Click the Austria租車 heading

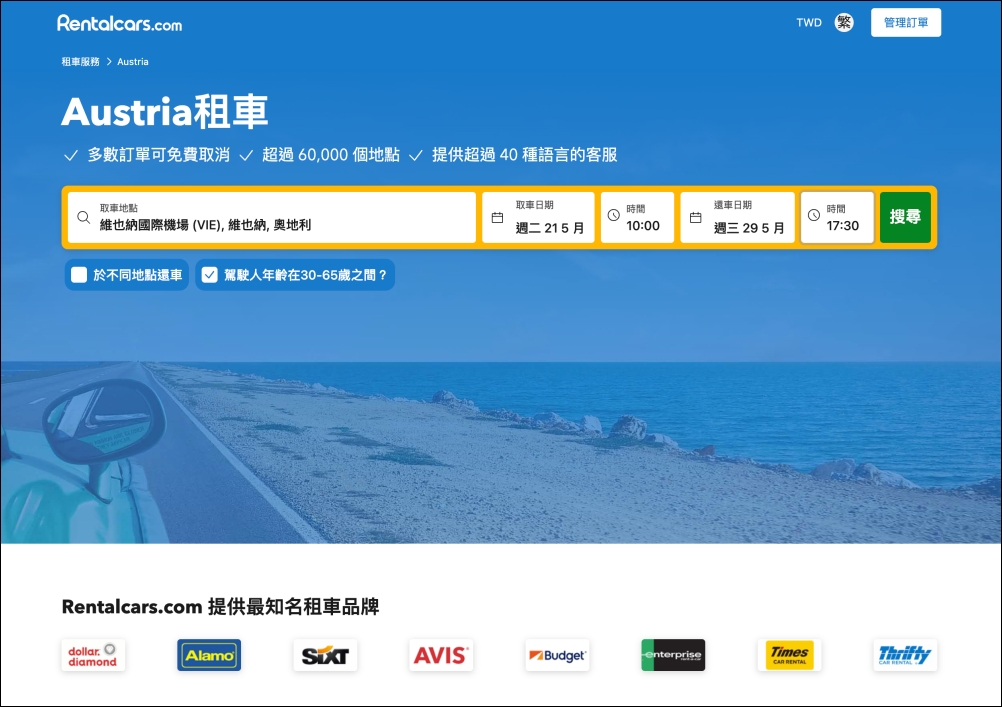165,112
